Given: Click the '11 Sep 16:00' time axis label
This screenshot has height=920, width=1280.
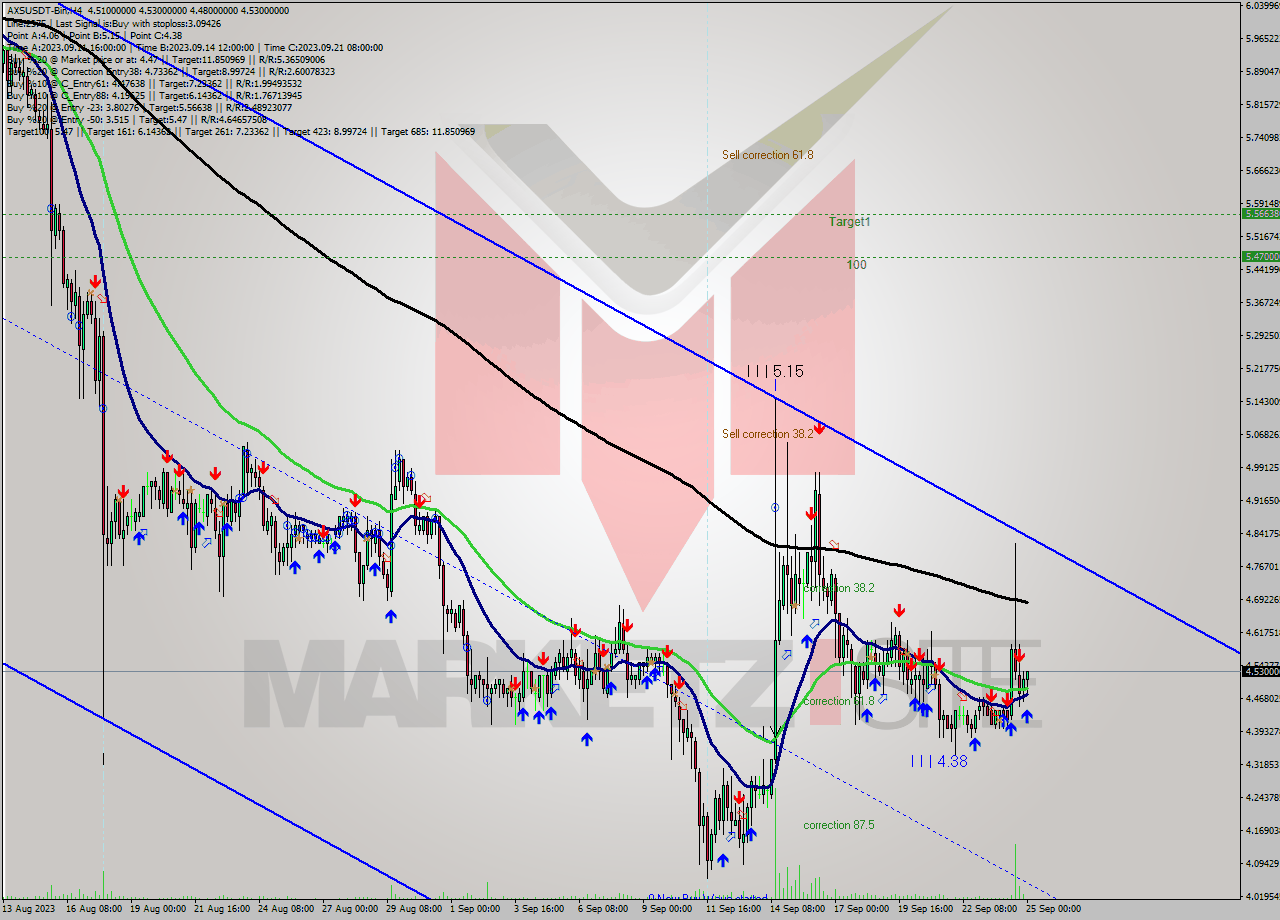Looking at the screenshot, I should pyautogui.click(x=732, y=909).
